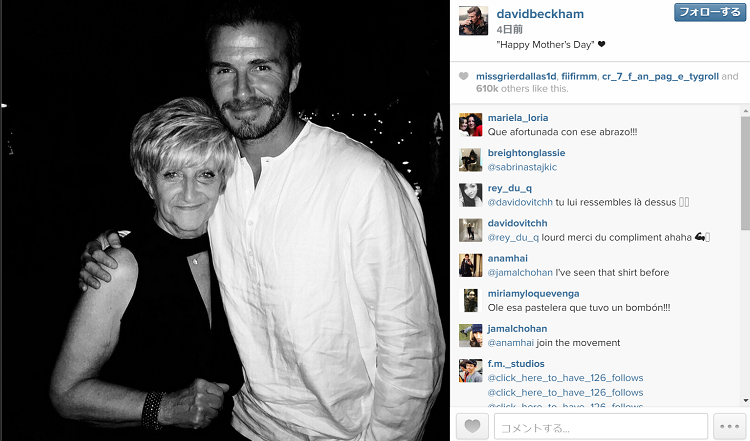This screenshot has height=441, width=750.
Task: Click mariela_loria's avatar thumbnail
Action: (471, 125)
